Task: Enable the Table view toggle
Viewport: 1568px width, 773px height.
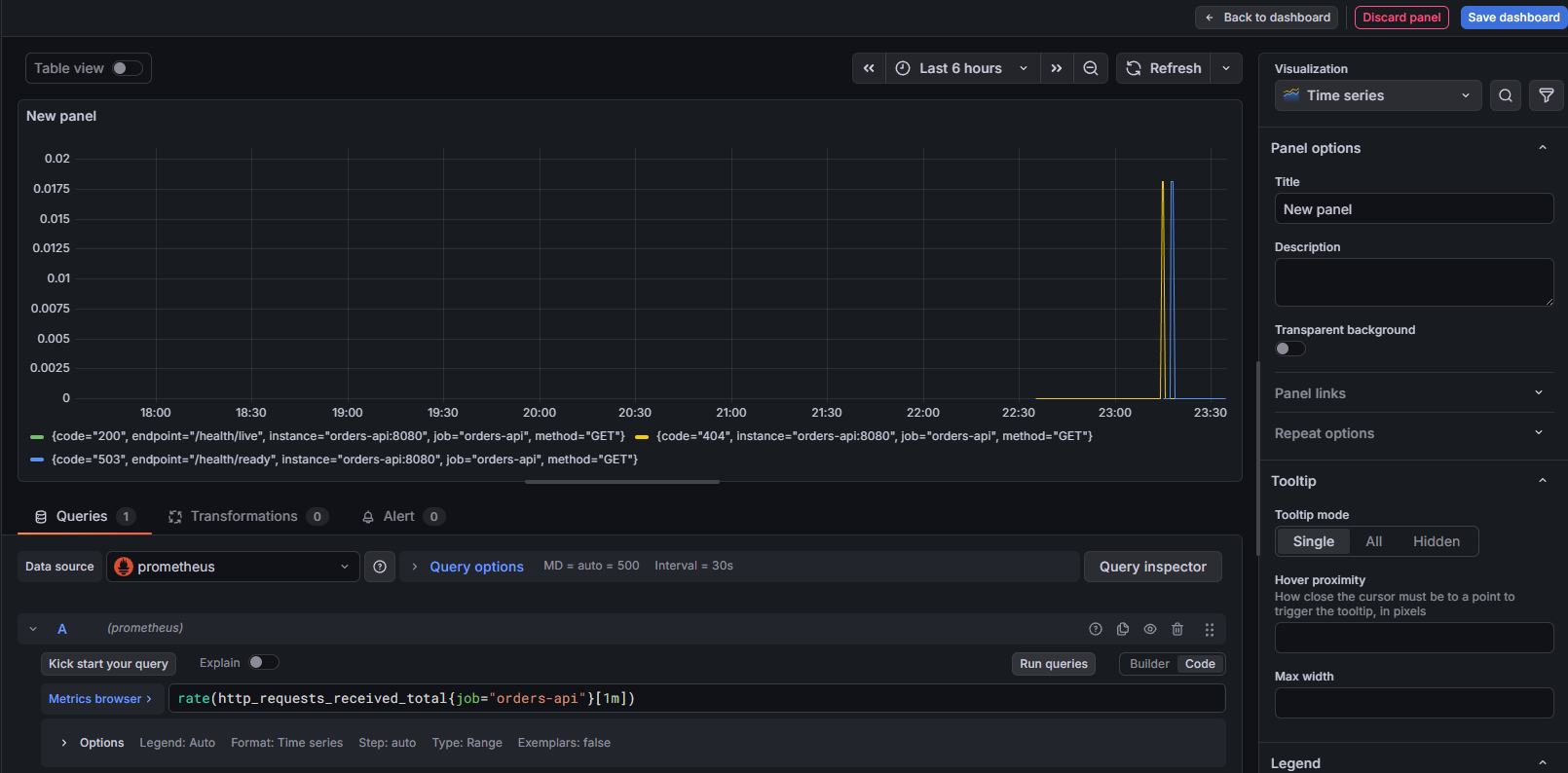Action: click(127, 68)
